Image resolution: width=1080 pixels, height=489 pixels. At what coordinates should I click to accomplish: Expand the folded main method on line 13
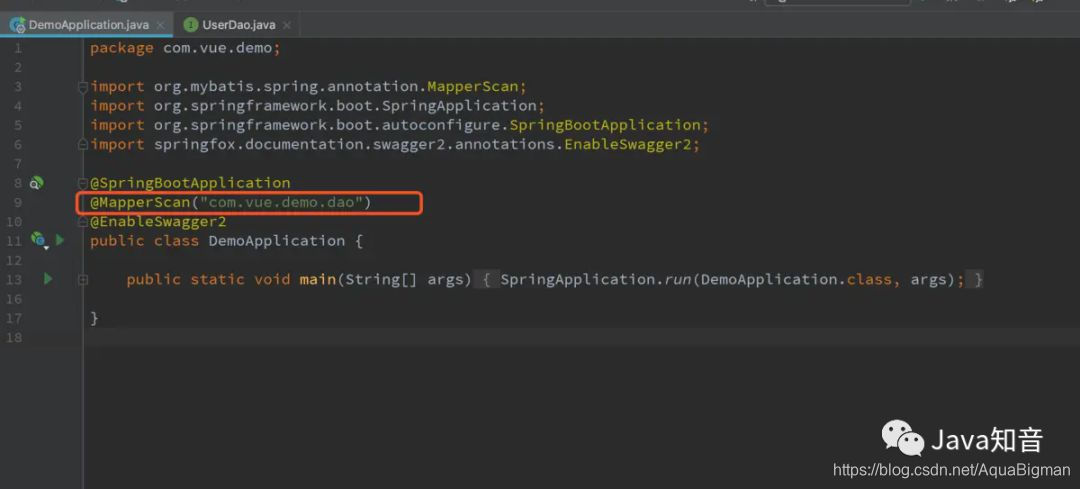coord(83,280)
